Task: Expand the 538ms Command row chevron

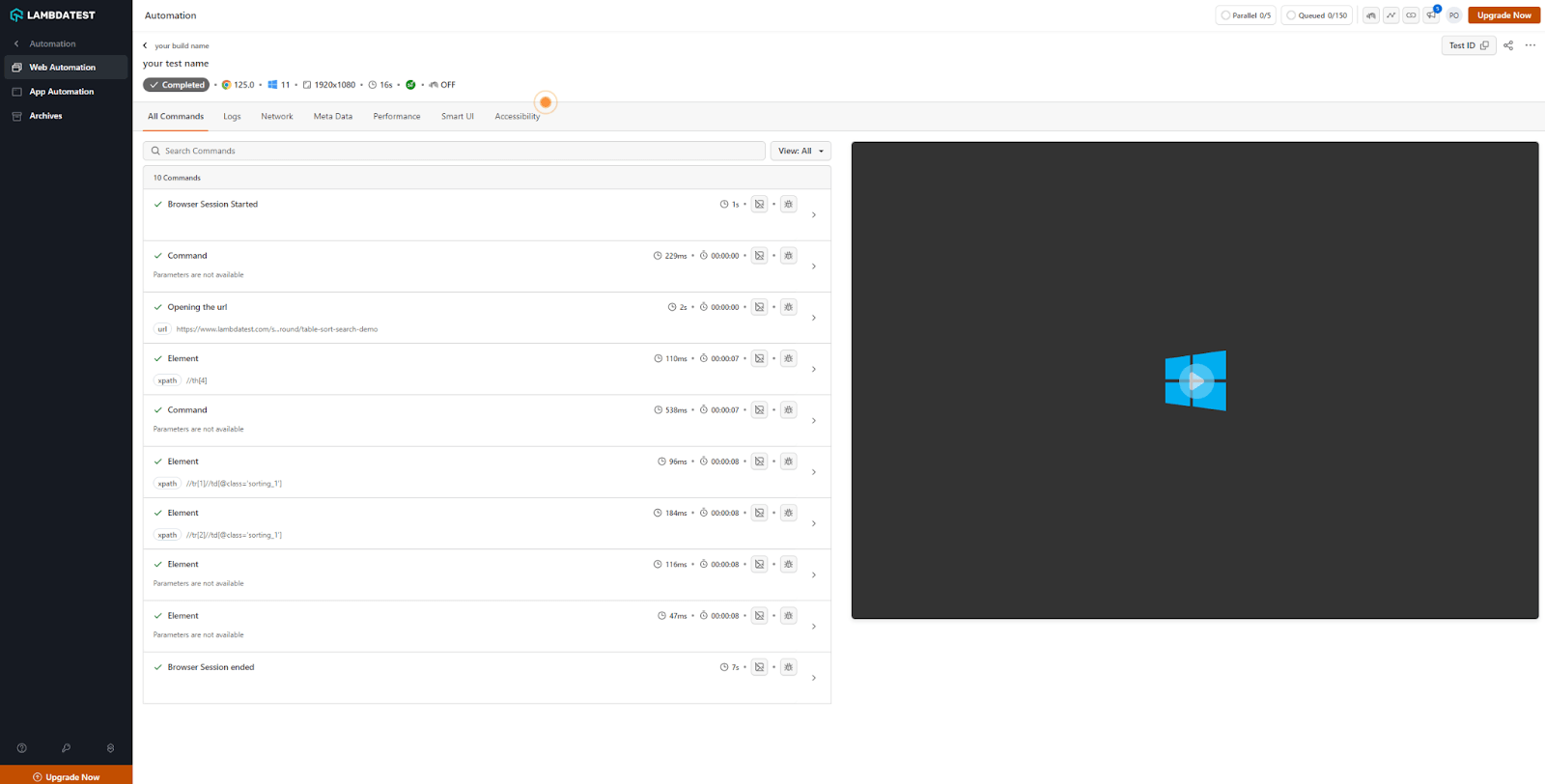Action: point(814,421)
